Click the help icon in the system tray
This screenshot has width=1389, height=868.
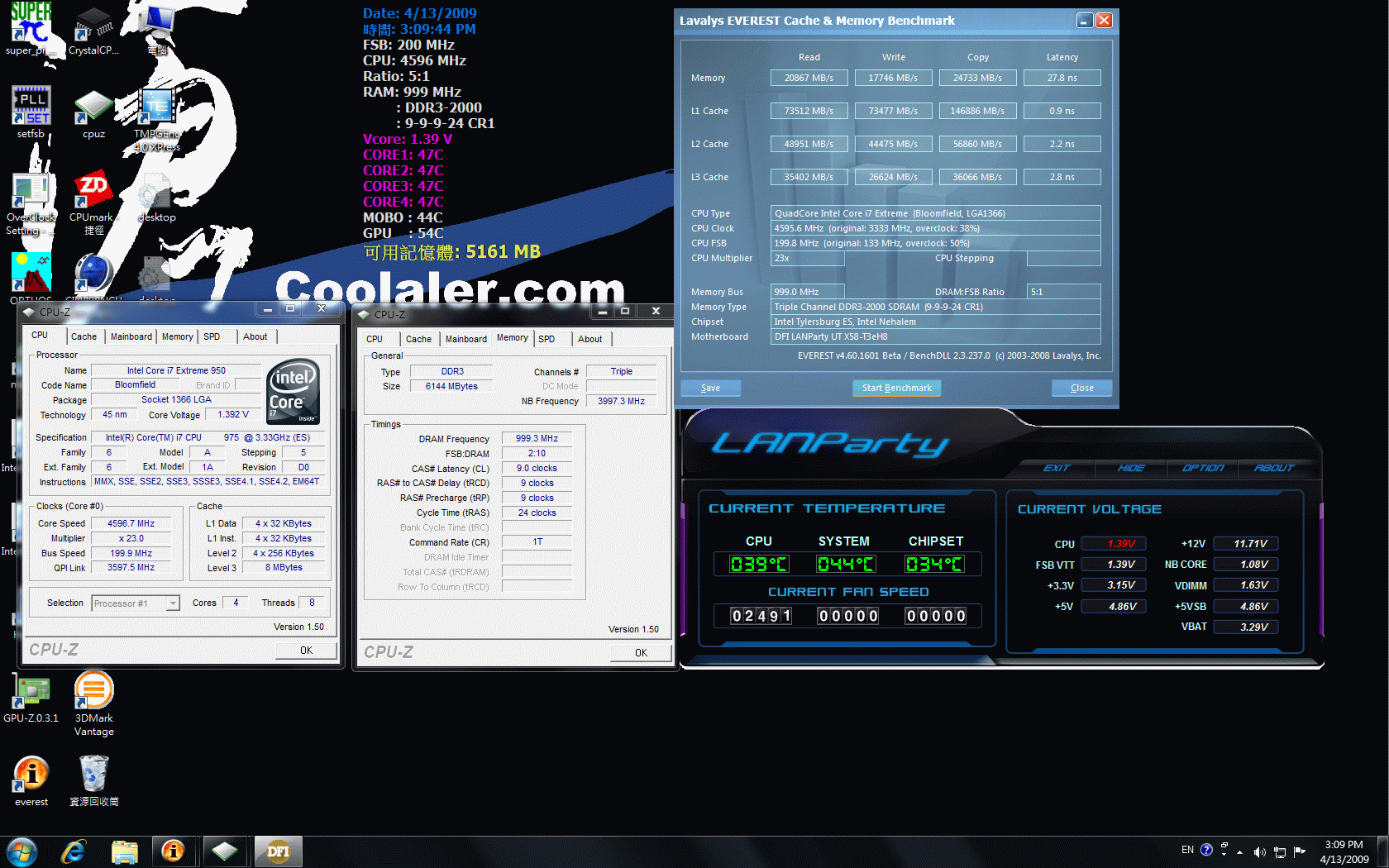(x=1206, y=850)
